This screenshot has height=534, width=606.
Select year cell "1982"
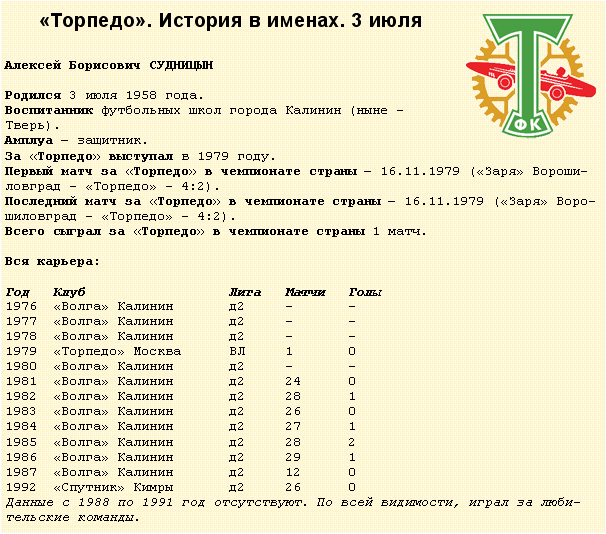coord(21,396)
